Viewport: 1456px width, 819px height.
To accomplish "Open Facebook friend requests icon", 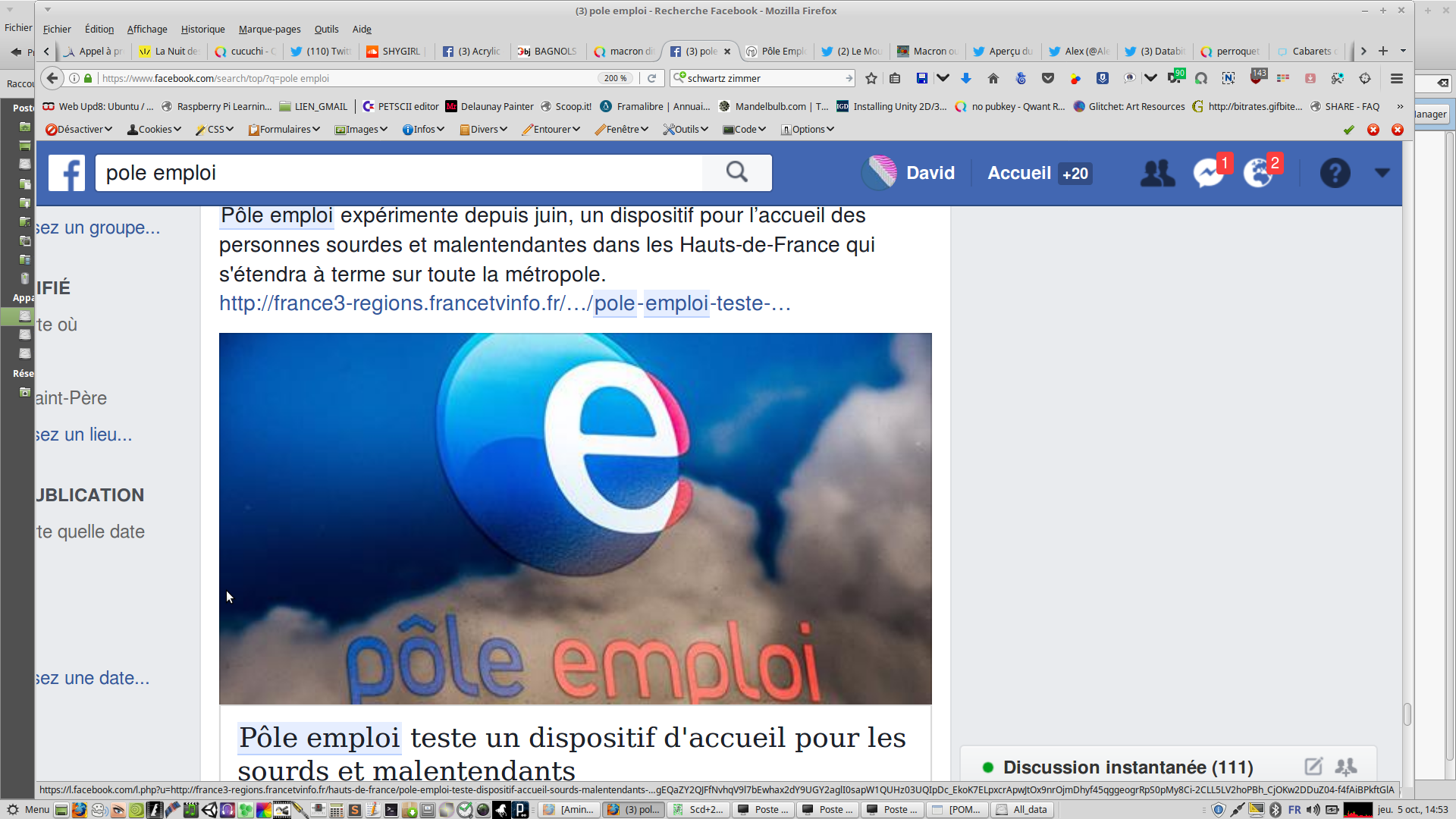I will pos(1157,173).
